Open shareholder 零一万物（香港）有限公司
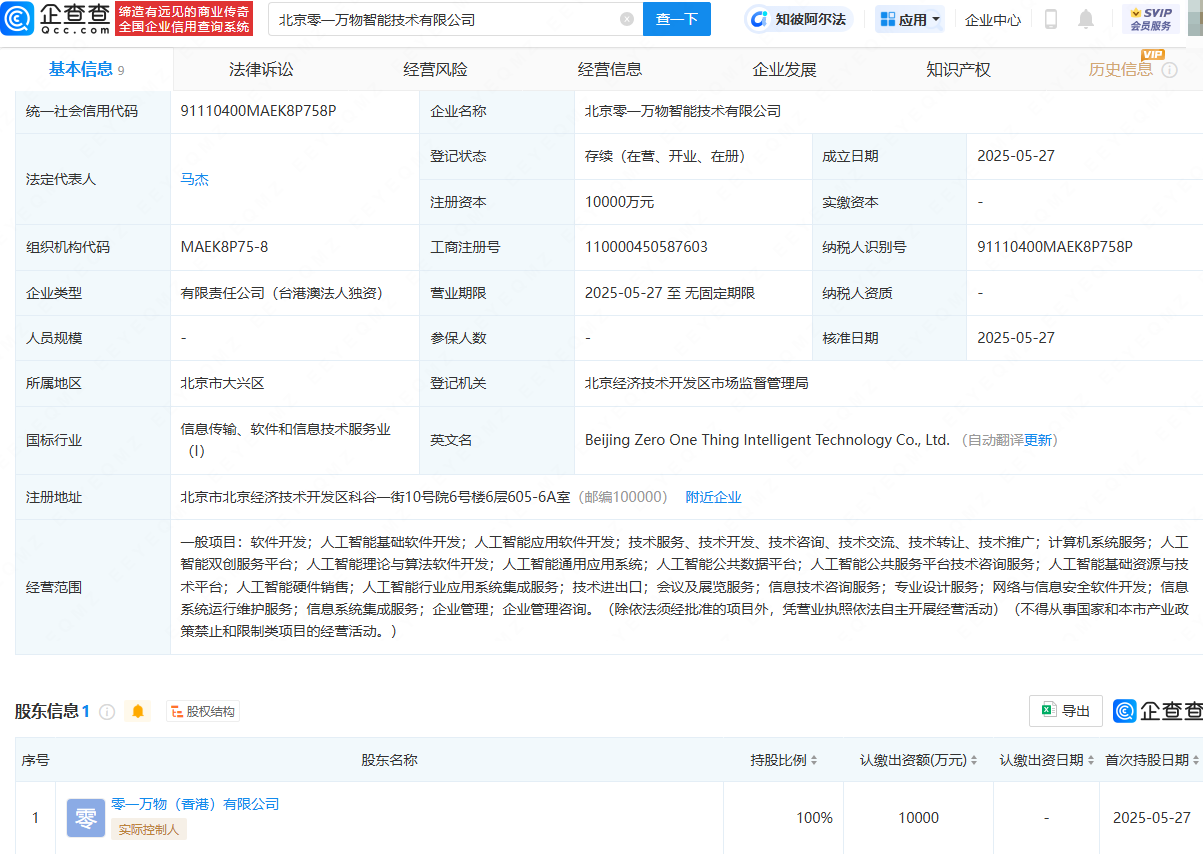 click(195, 804)
